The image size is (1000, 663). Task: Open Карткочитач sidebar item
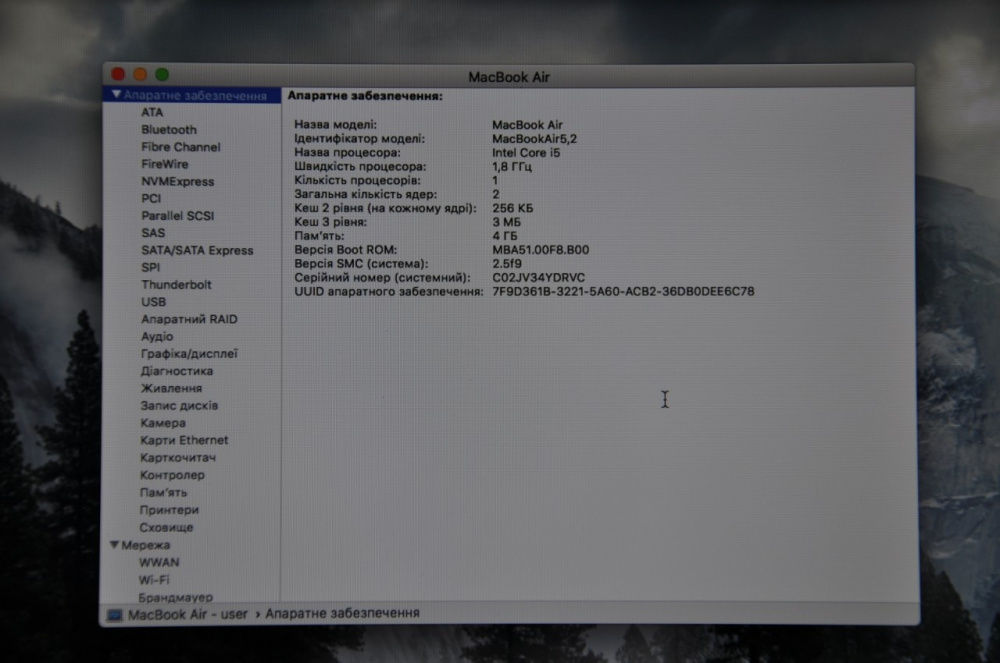point(178,458)
